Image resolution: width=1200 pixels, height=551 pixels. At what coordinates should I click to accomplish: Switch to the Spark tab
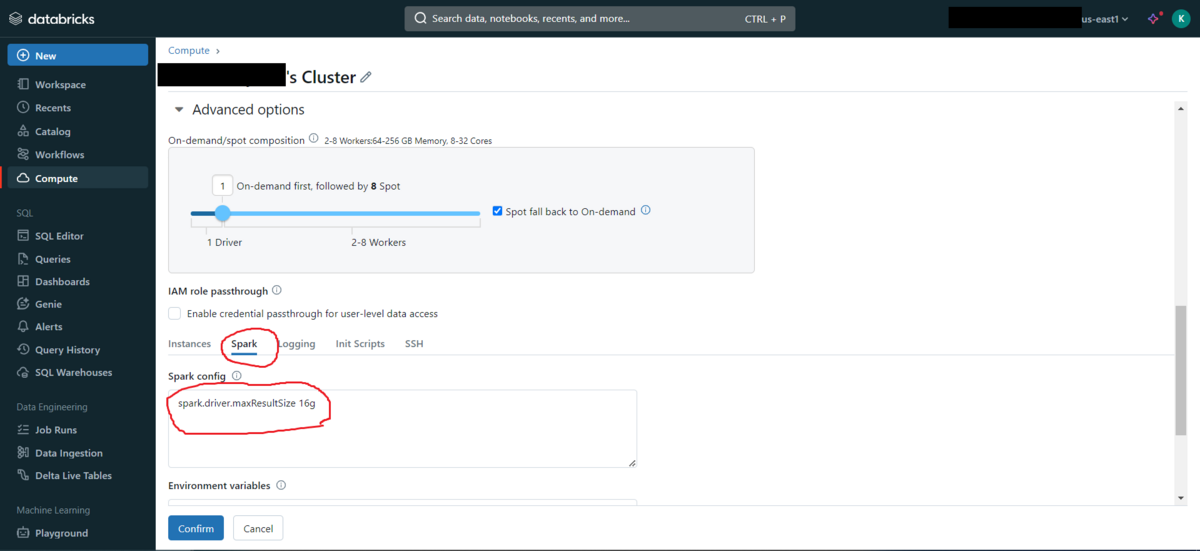(x=244, y=344)
